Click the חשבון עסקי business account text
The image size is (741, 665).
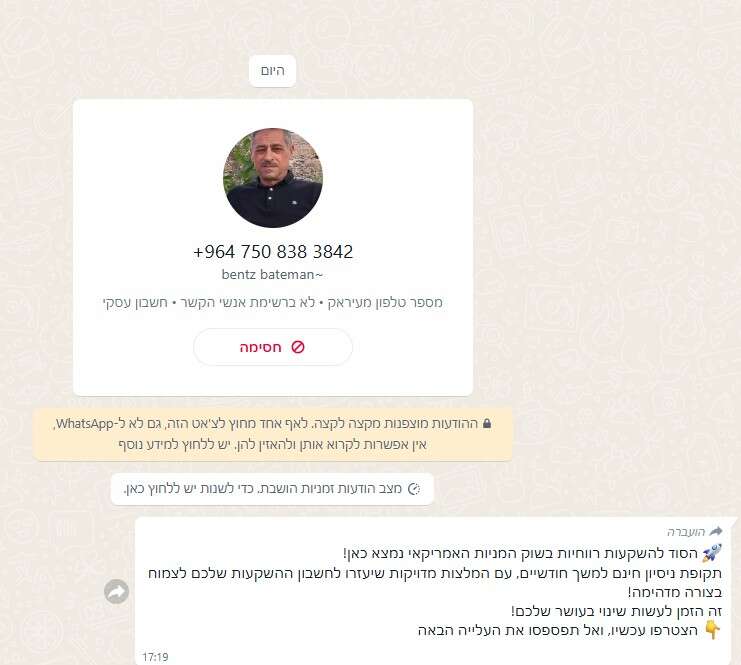click(x=136, y=302)
